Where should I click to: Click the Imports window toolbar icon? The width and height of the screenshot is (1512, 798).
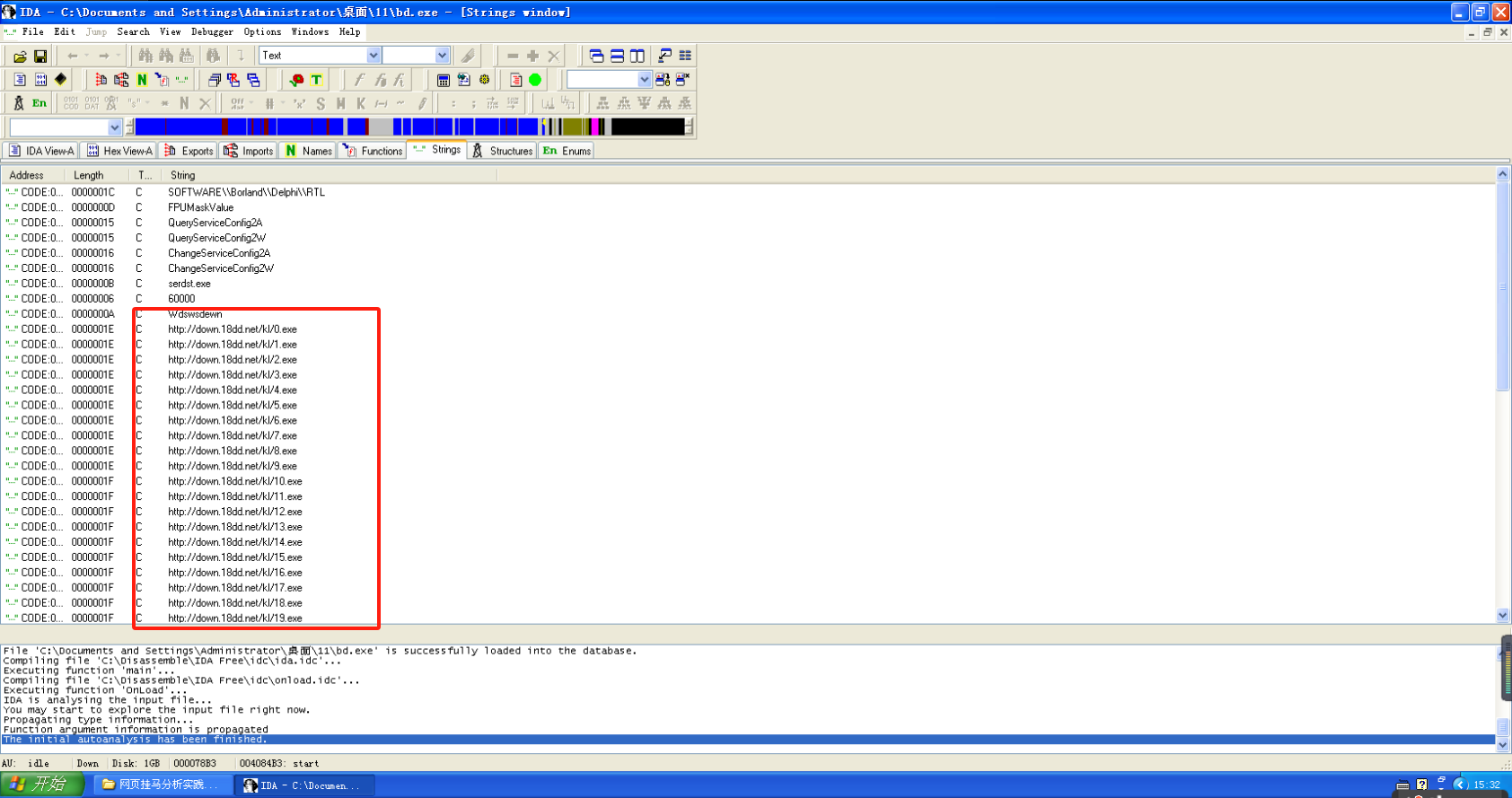click(121, 80)
